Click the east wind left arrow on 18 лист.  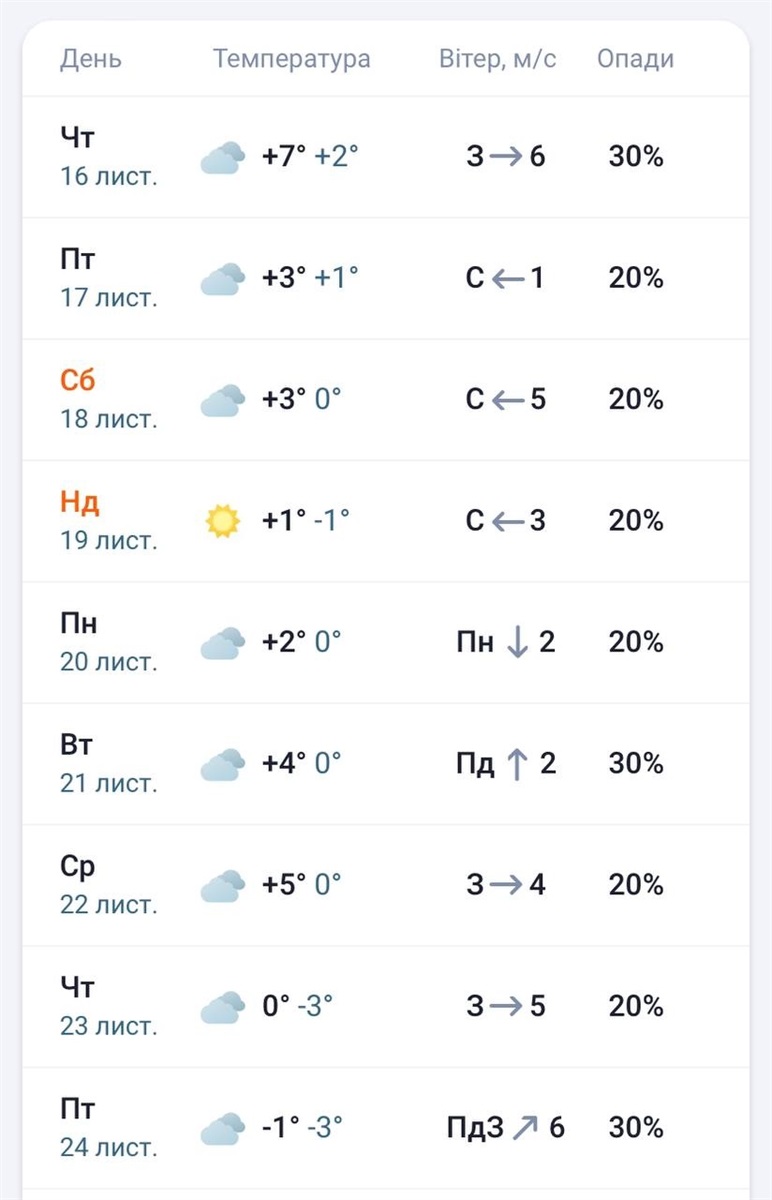(507, 400)
